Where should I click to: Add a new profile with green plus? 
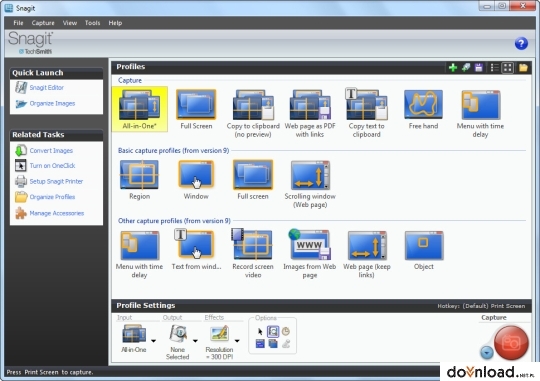point(453,68)
